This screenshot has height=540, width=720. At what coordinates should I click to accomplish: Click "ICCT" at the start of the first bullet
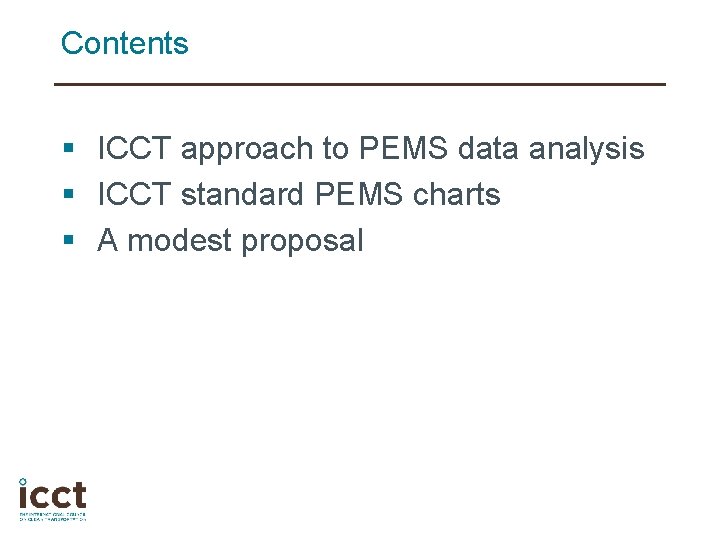[x=134, y=150]
